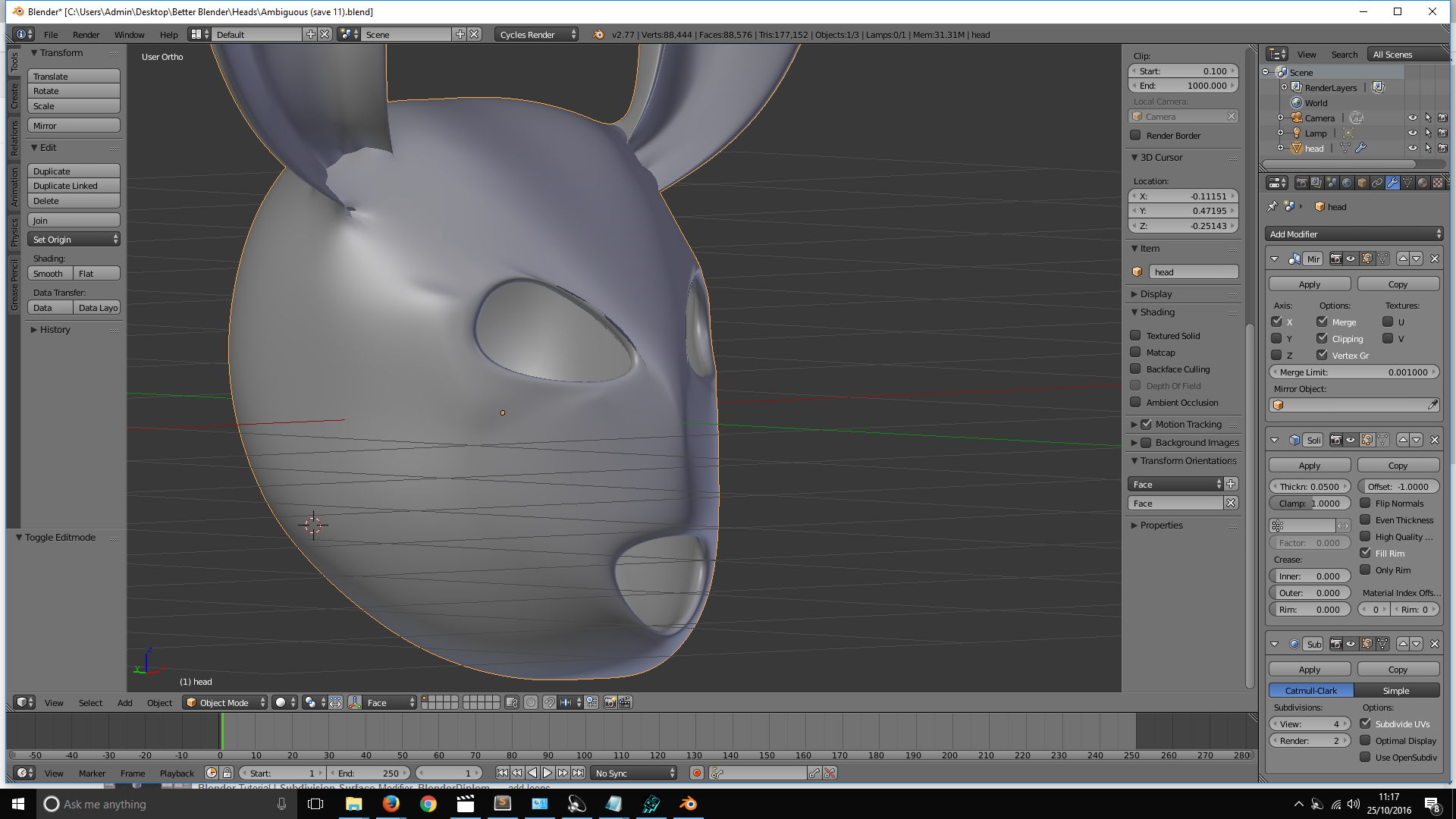This screenshot has width=1456, height=819.
Task: Open the No Sync playback dropdown
Action: pyautogui.click(x=634, y=773)
